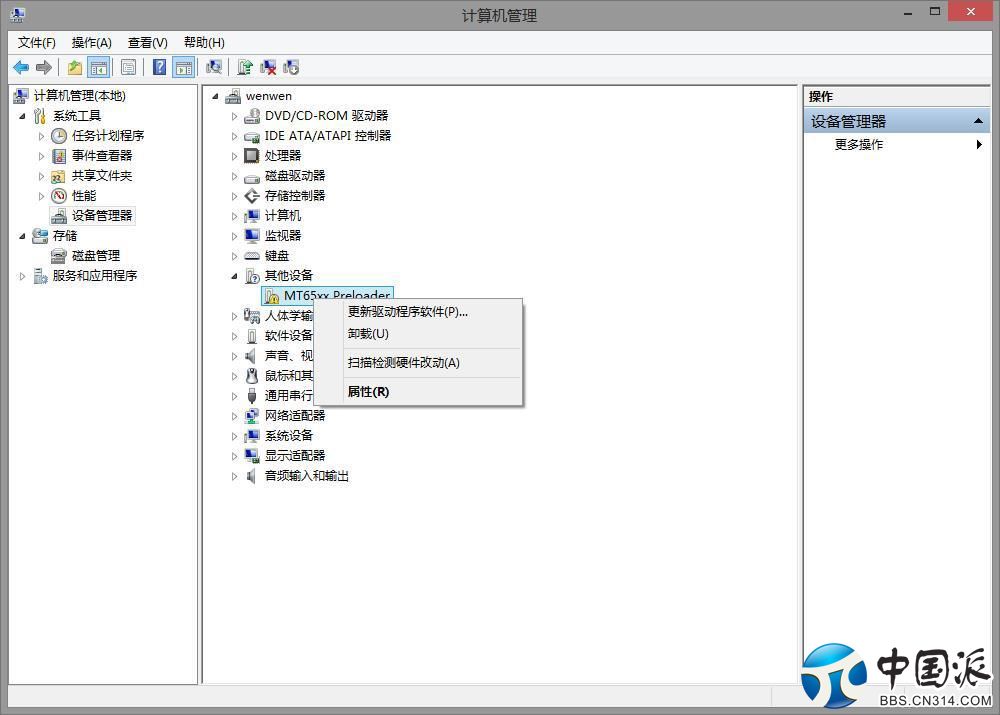Click the 显示适配器 icon

[x=252, y=455]
